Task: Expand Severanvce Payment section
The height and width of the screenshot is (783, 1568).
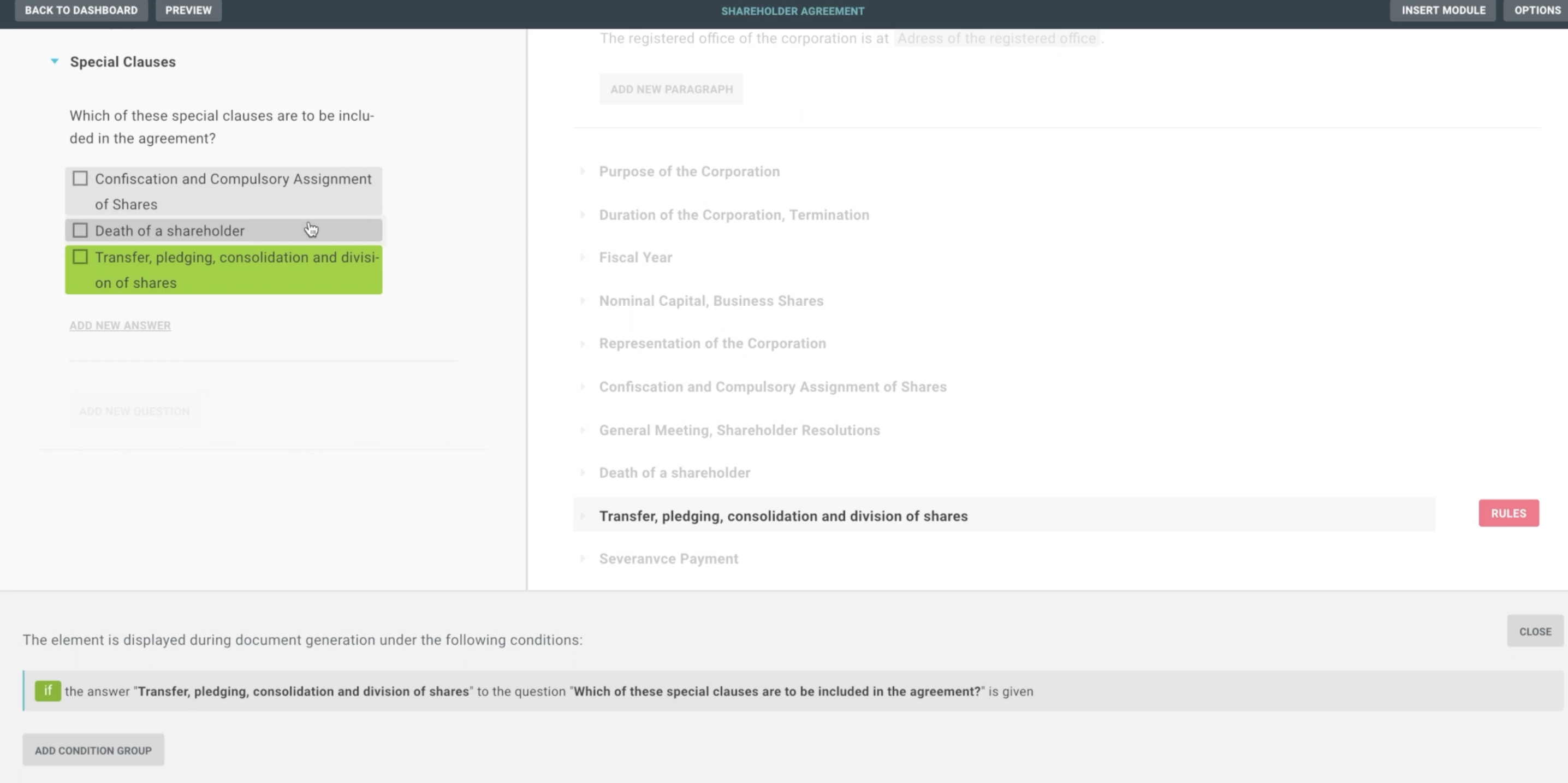Action: 583,559
